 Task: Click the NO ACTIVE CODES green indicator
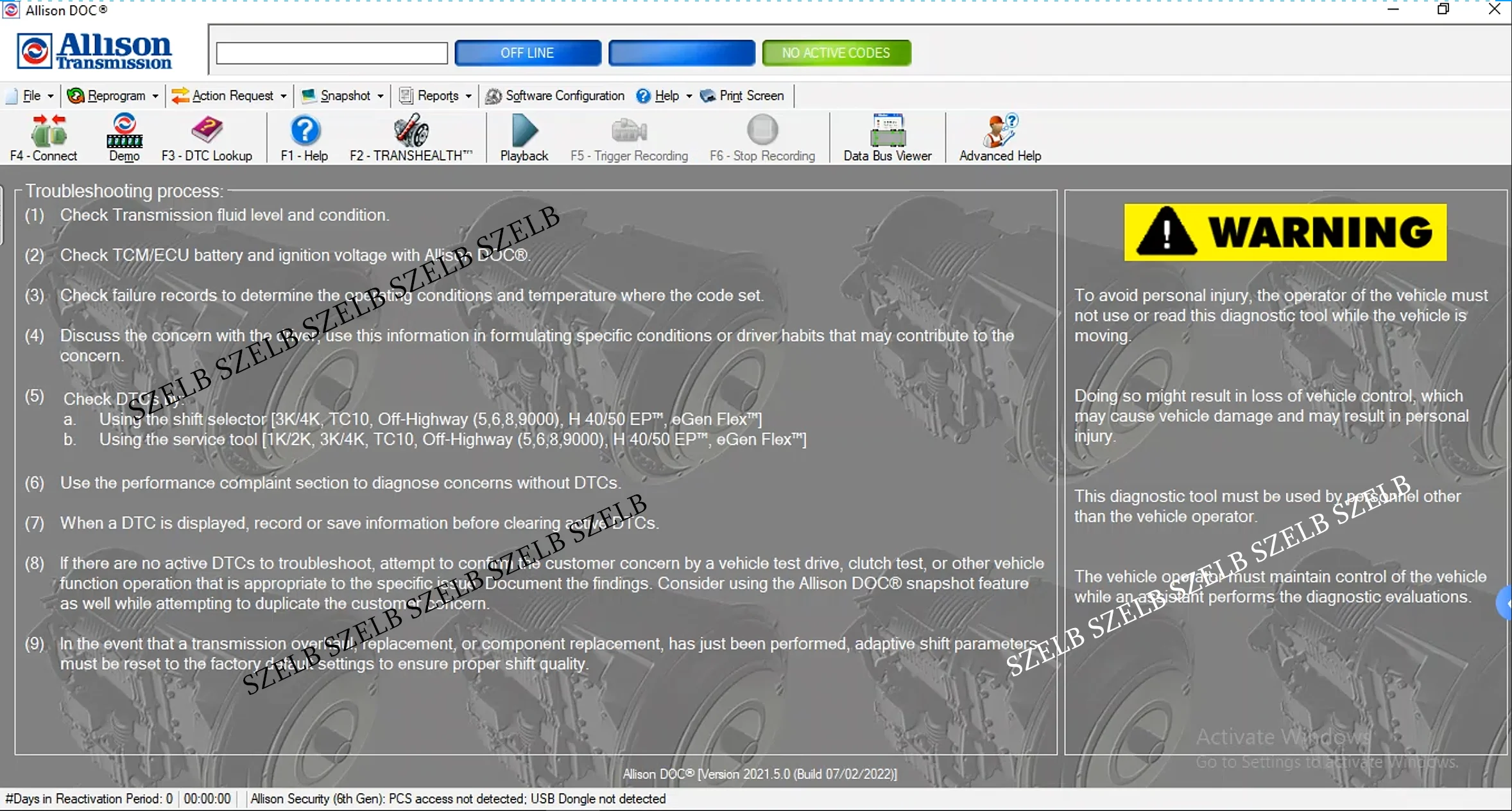pos(836,53)
